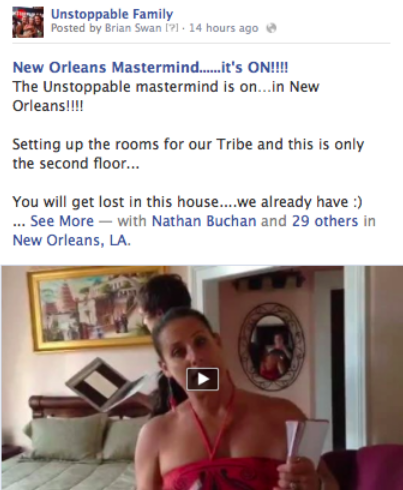The image size is (403, 490).
Task: Click the round mirror in video preview
Action: [x=273, y=347]
